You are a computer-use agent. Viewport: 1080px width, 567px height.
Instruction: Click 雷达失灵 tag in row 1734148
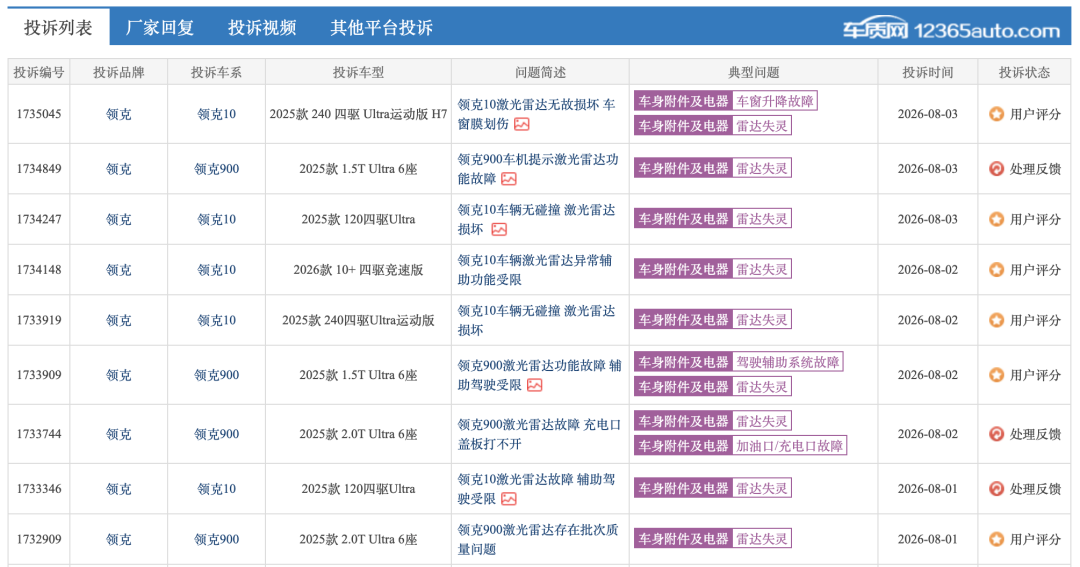[761, 269]
